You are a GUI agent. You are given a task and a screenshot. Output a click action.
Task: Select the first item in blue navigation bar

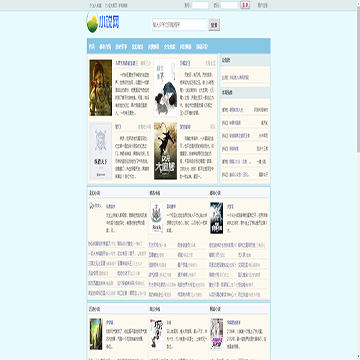pos(92,47)
